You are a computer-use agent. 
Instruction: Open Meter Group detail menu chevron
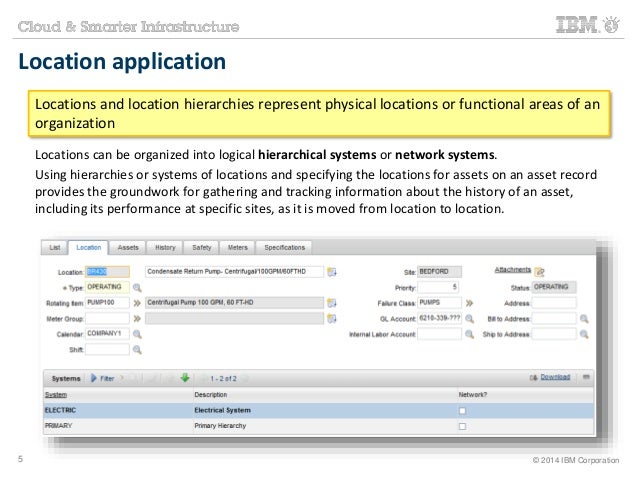[137, 318]
